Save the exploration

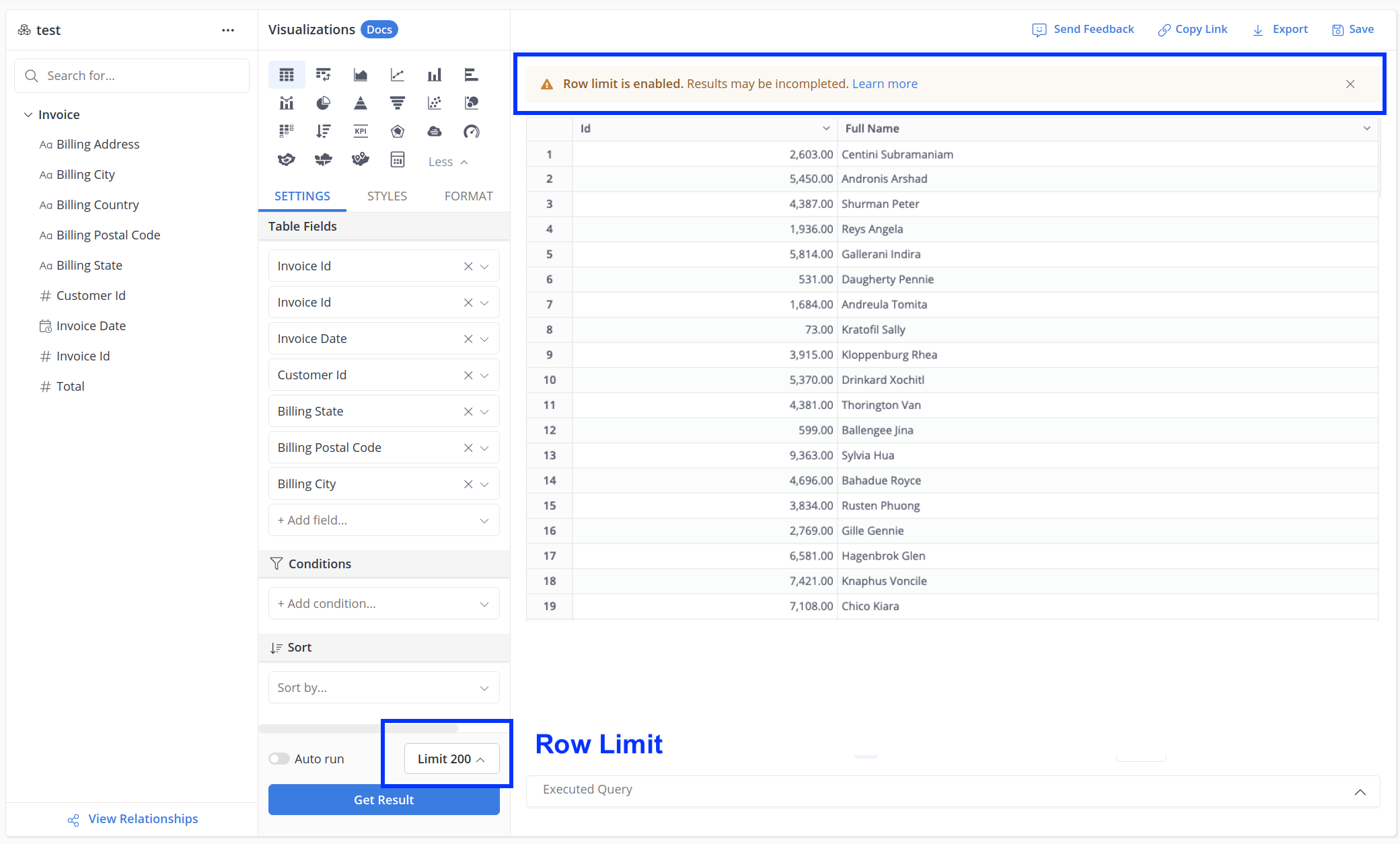point(1353,30)
